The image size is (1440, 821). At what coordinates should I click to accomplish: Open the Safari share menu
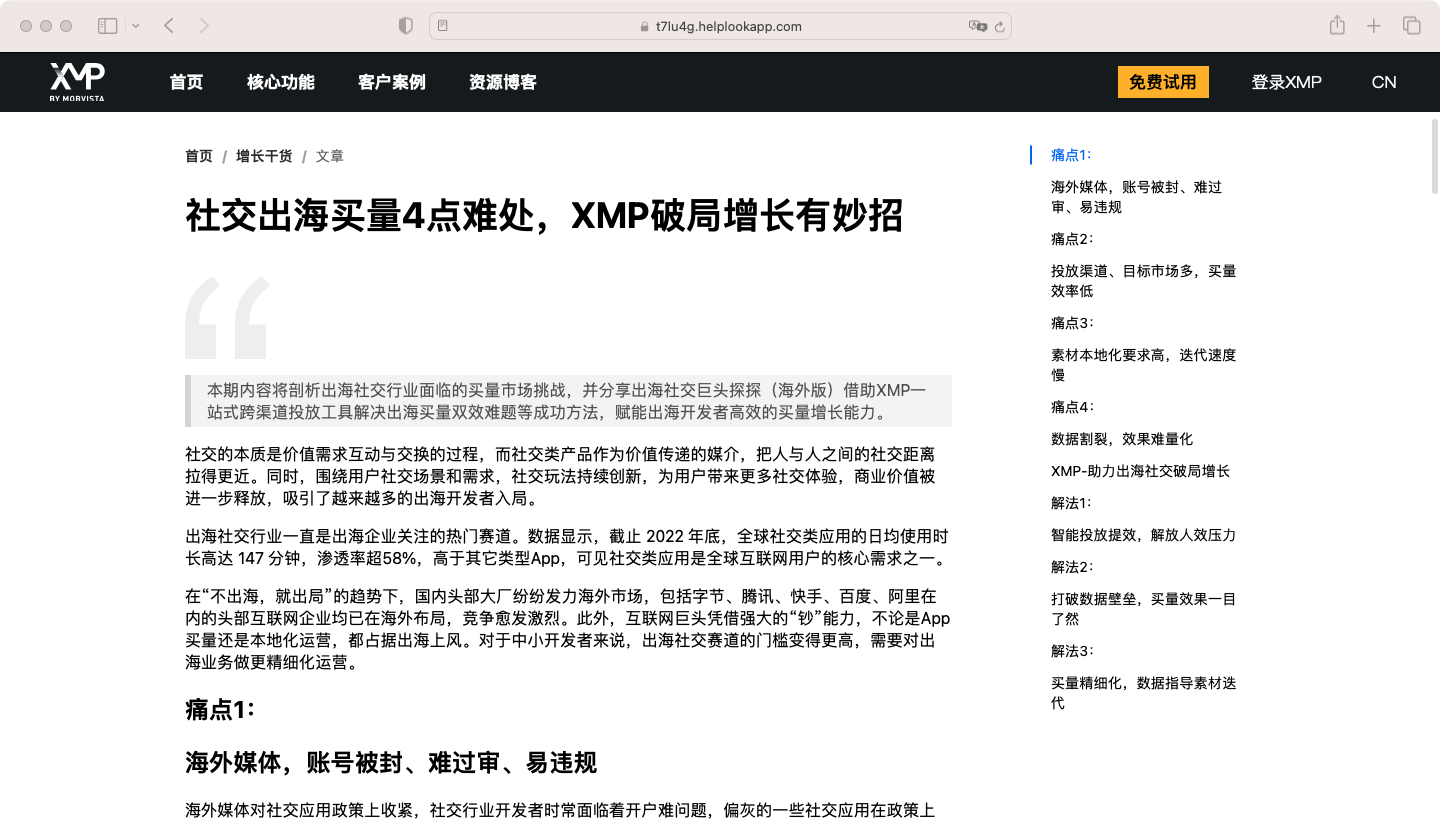1337,26
